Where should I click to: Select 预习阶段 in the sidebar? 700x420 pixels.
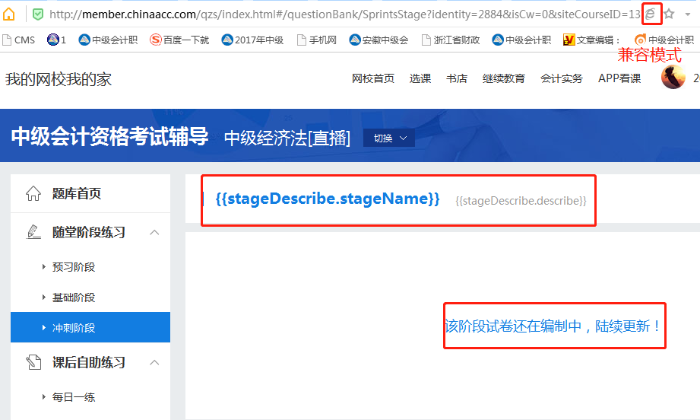coord(73,267)
